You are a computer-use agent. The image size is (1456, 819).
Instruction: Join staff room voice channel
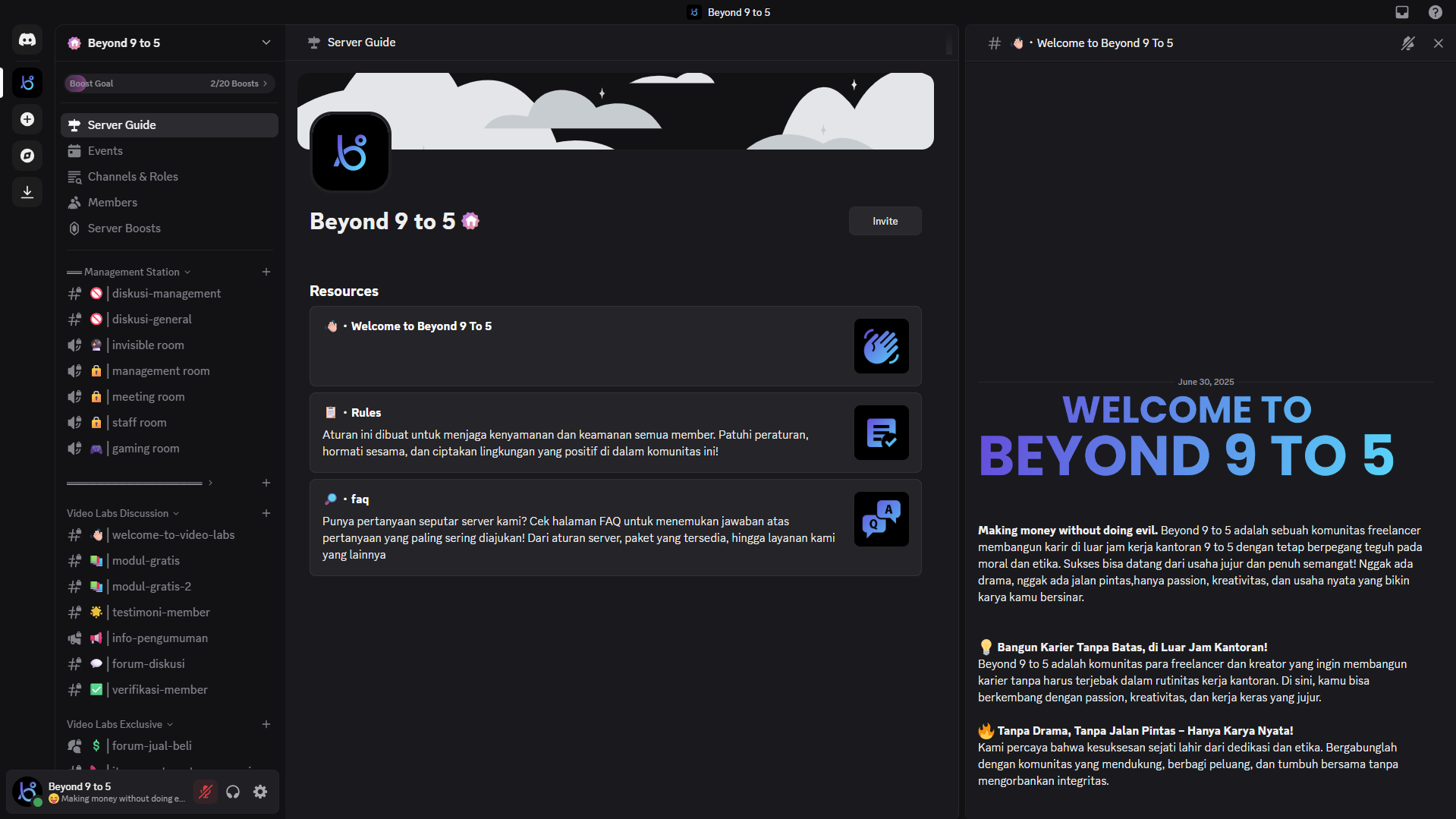tap(169, 423)
